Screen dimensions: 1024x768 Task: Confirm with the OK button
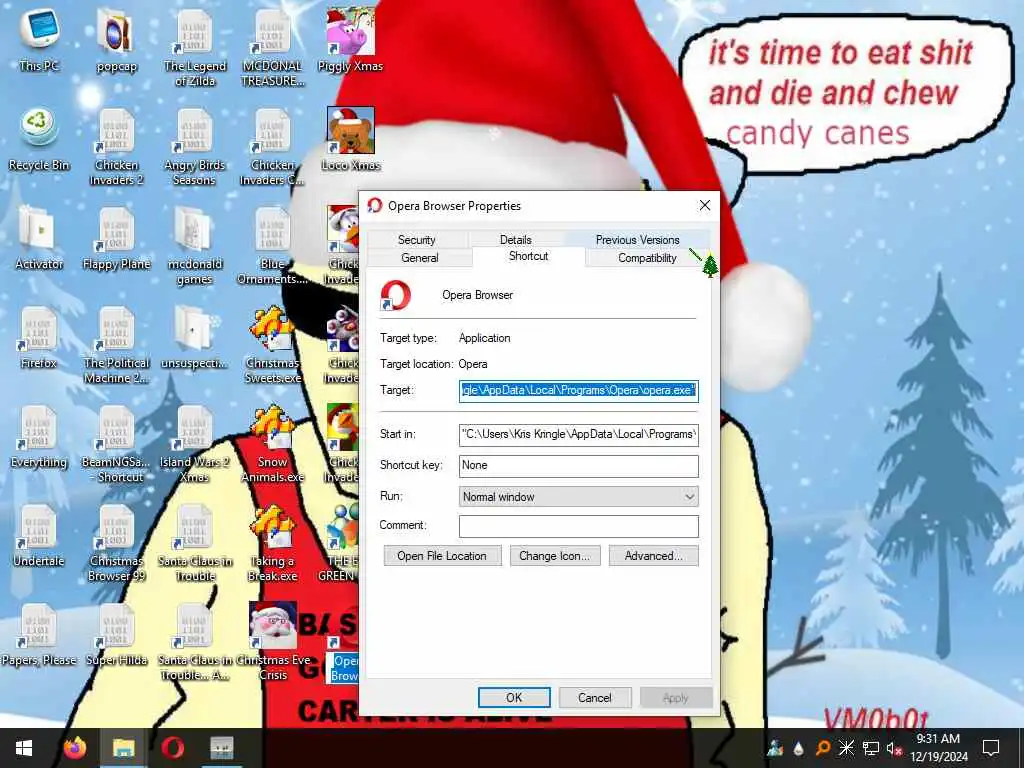coord(514,697)
